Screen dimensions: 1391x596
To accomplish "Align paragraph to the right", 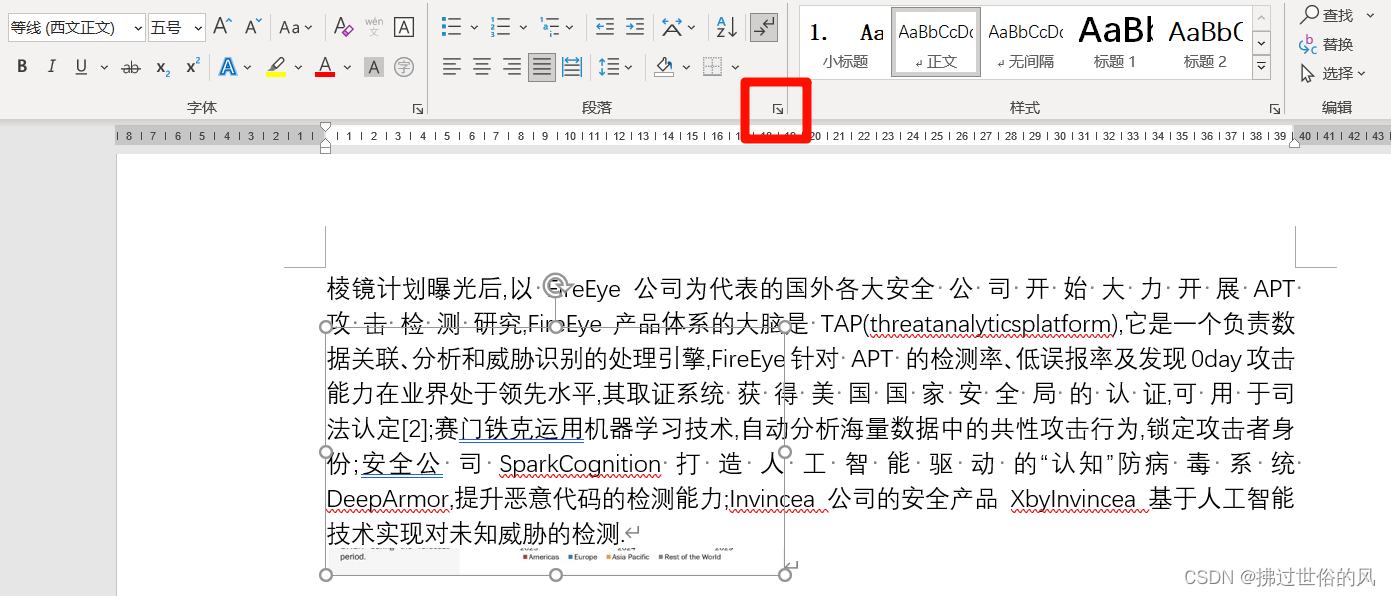I will [x=512, y=68].
